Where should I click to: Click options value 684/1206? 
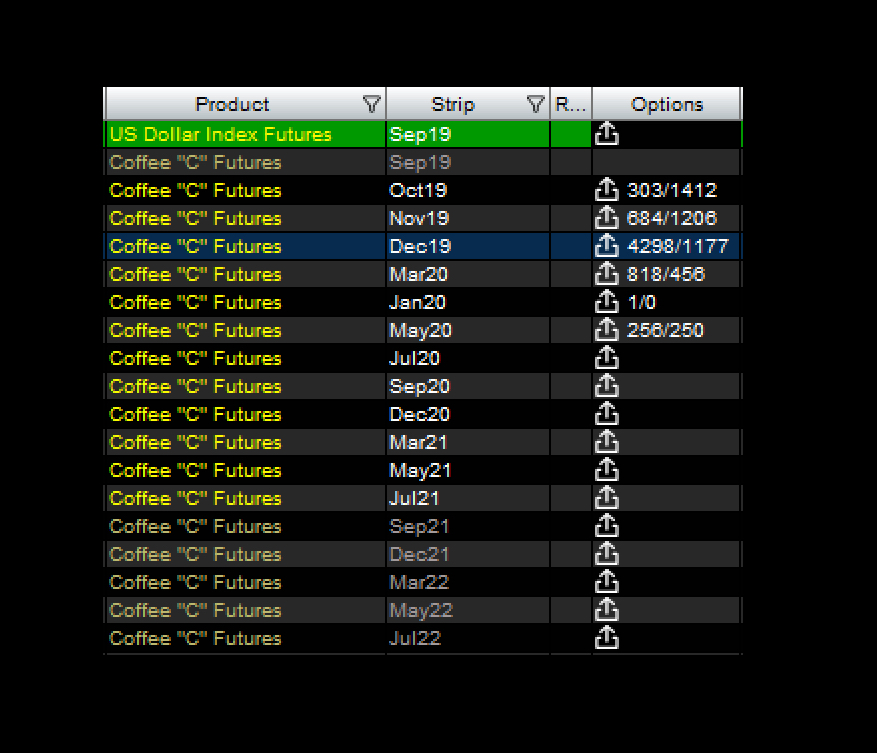672,218
